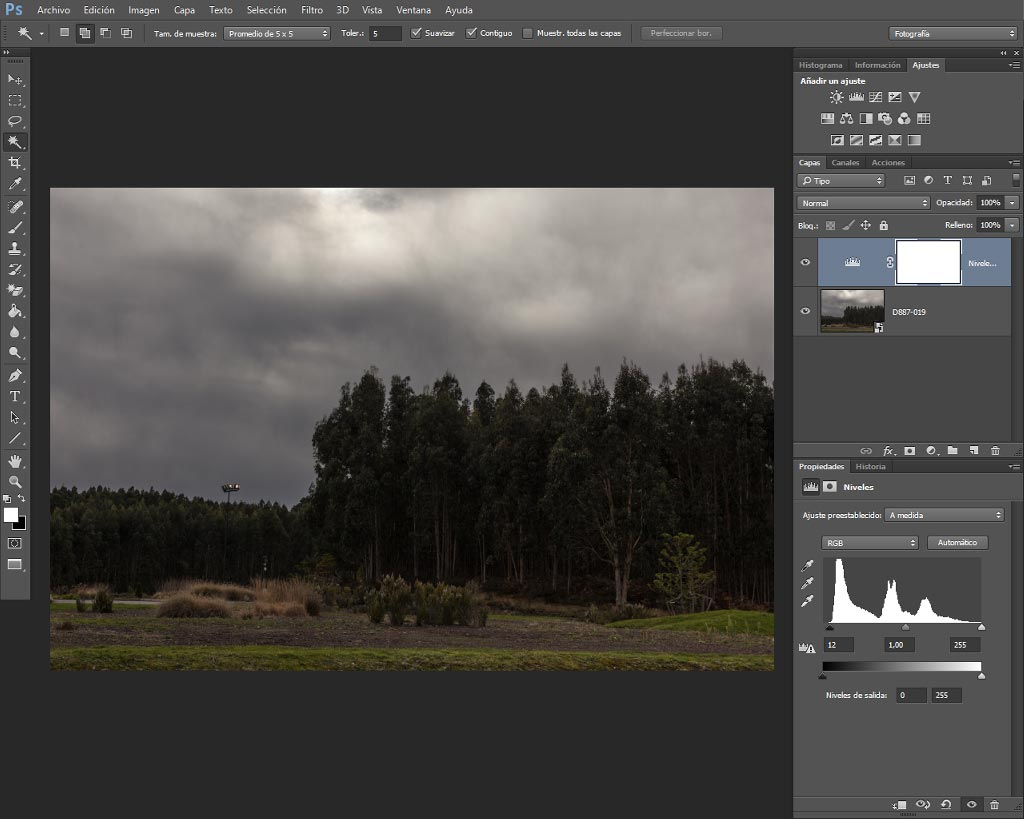Select the Move tool

tap(15, 79)
